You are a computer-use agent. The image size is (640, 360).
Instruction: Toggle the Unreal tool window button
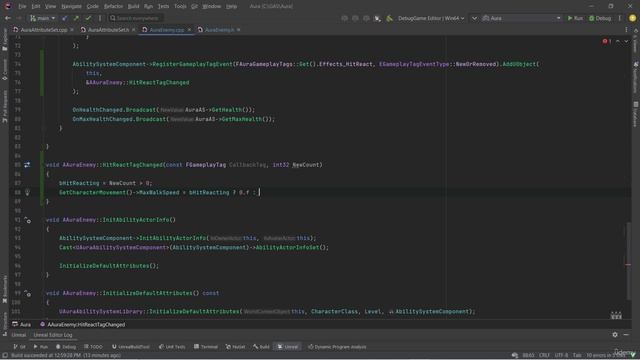(288, 347)
